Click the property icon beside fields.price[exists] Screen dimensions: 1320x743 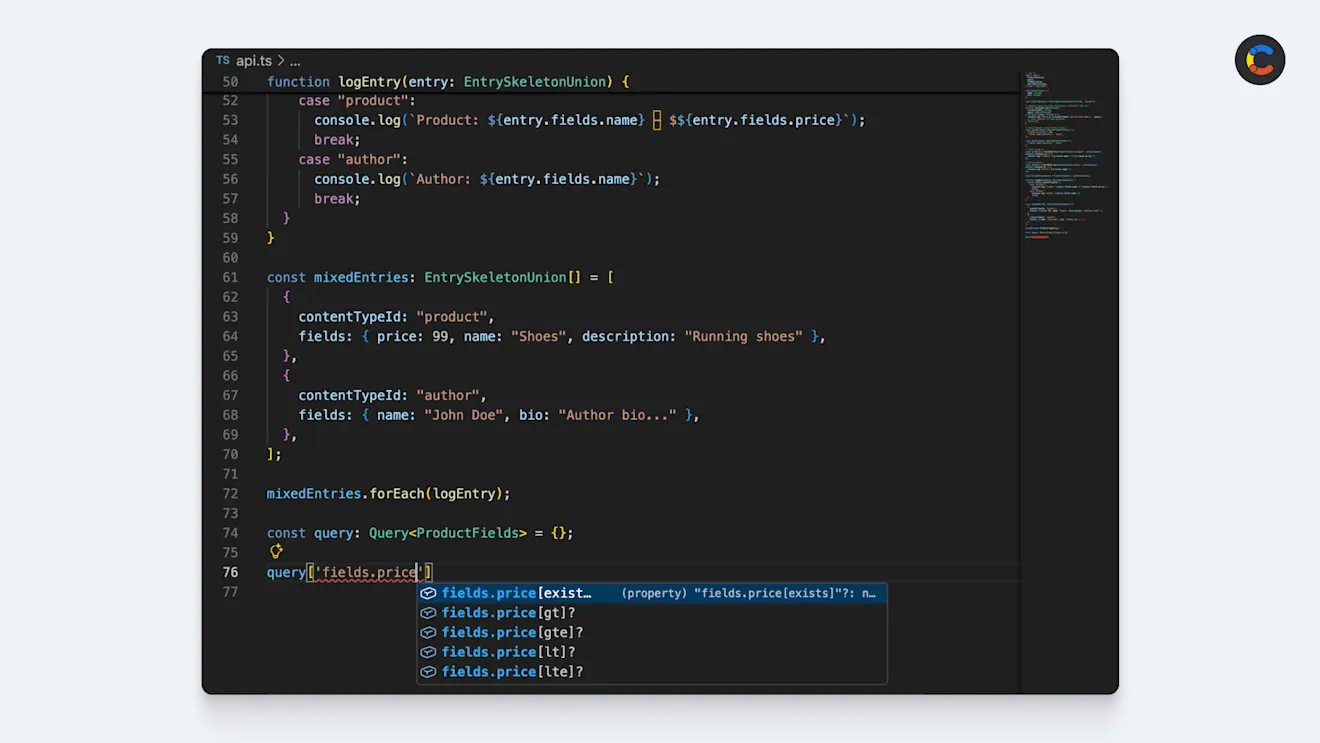[x=428, y=592]
